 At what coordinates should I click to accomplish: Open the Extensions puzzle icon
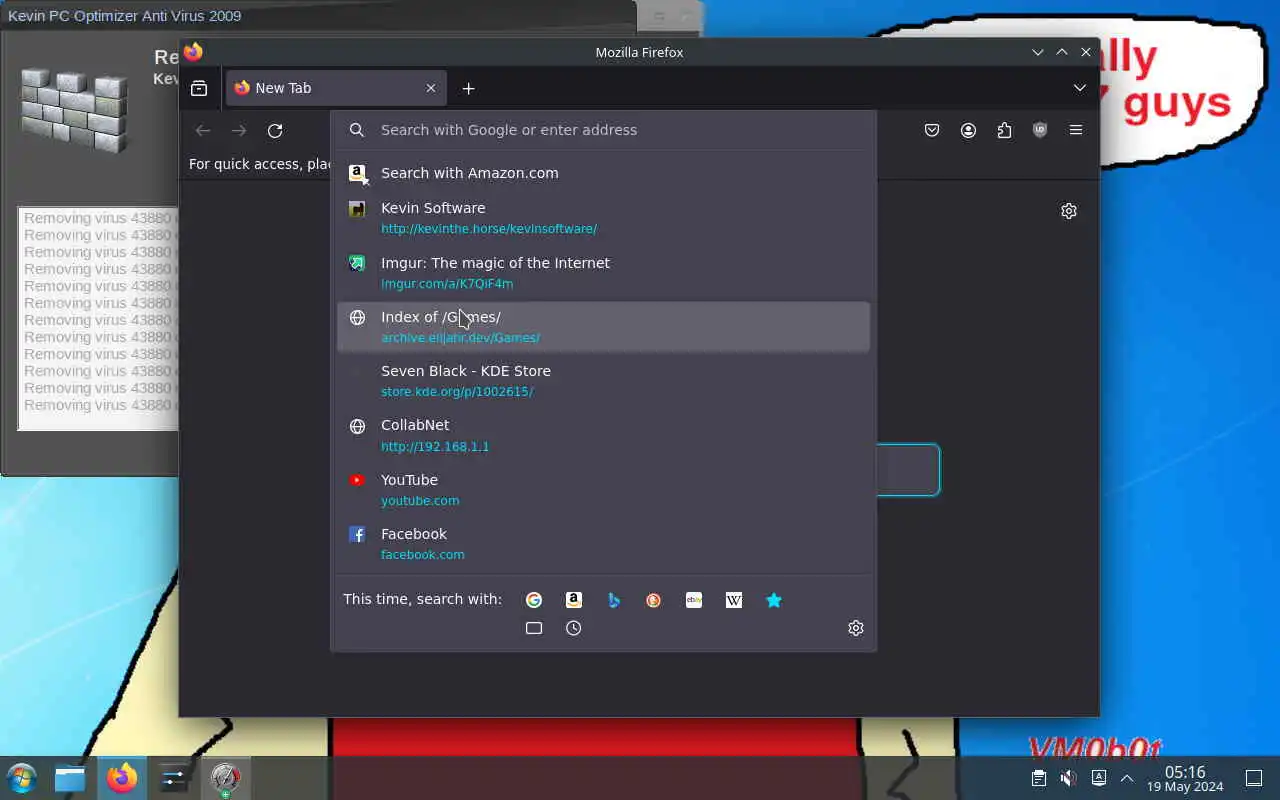click(x=1004, y=130)
